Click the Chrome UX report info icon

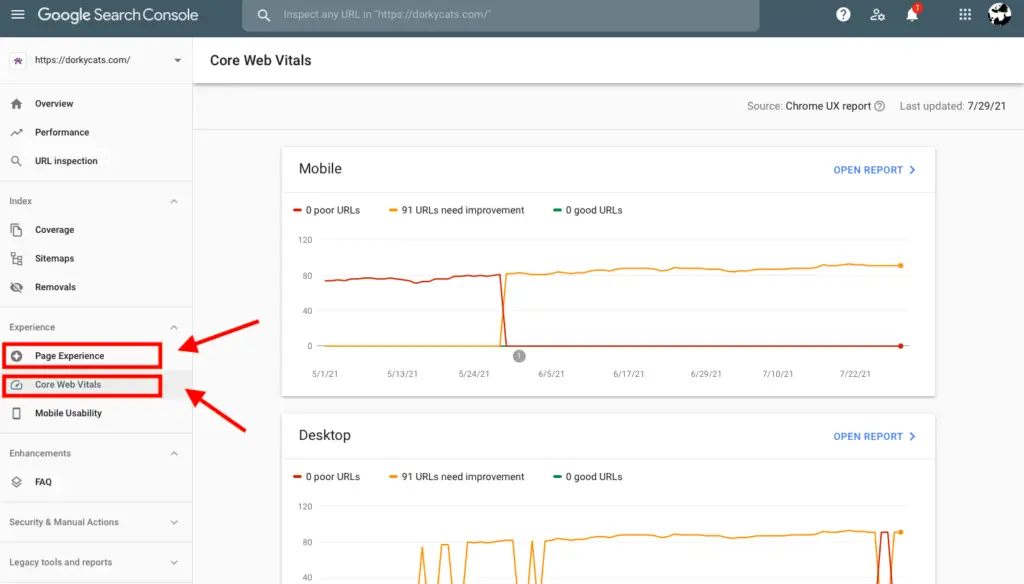coord(880,106)
